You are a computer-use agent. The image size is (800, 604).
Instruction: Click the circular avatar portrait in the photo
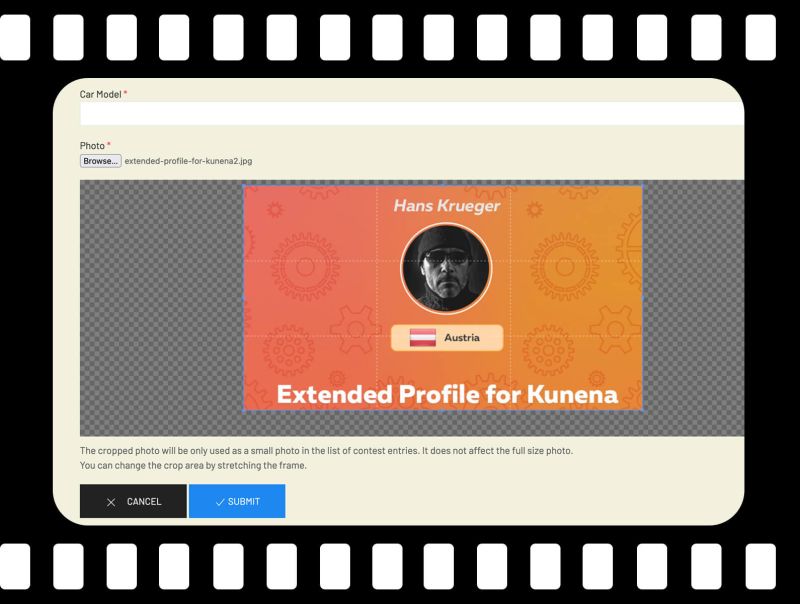[x=446, y=269]
